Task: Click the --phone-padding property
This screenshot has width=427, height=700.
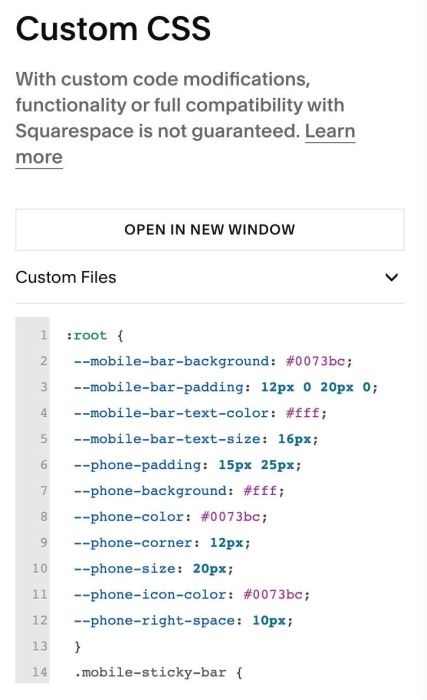Action: [x=138, y=464]
